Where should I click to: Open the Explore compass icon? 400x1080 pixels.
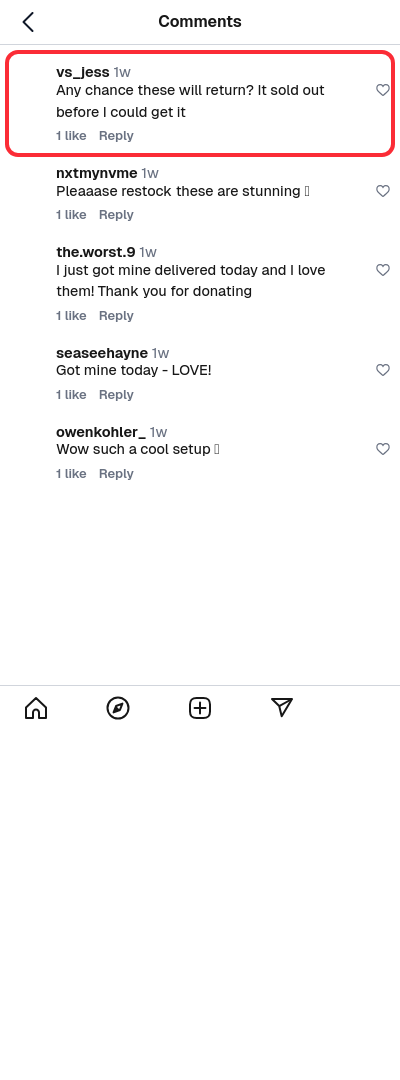[118, 707]
